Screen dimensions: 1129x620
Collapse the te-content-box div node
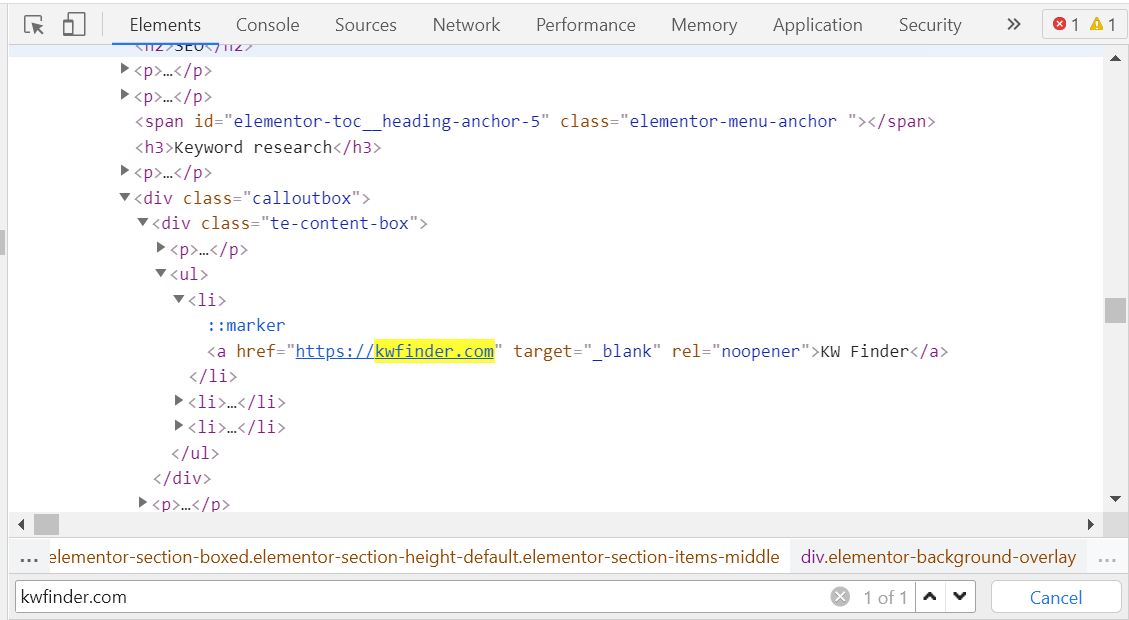click(x=143, y=222)
